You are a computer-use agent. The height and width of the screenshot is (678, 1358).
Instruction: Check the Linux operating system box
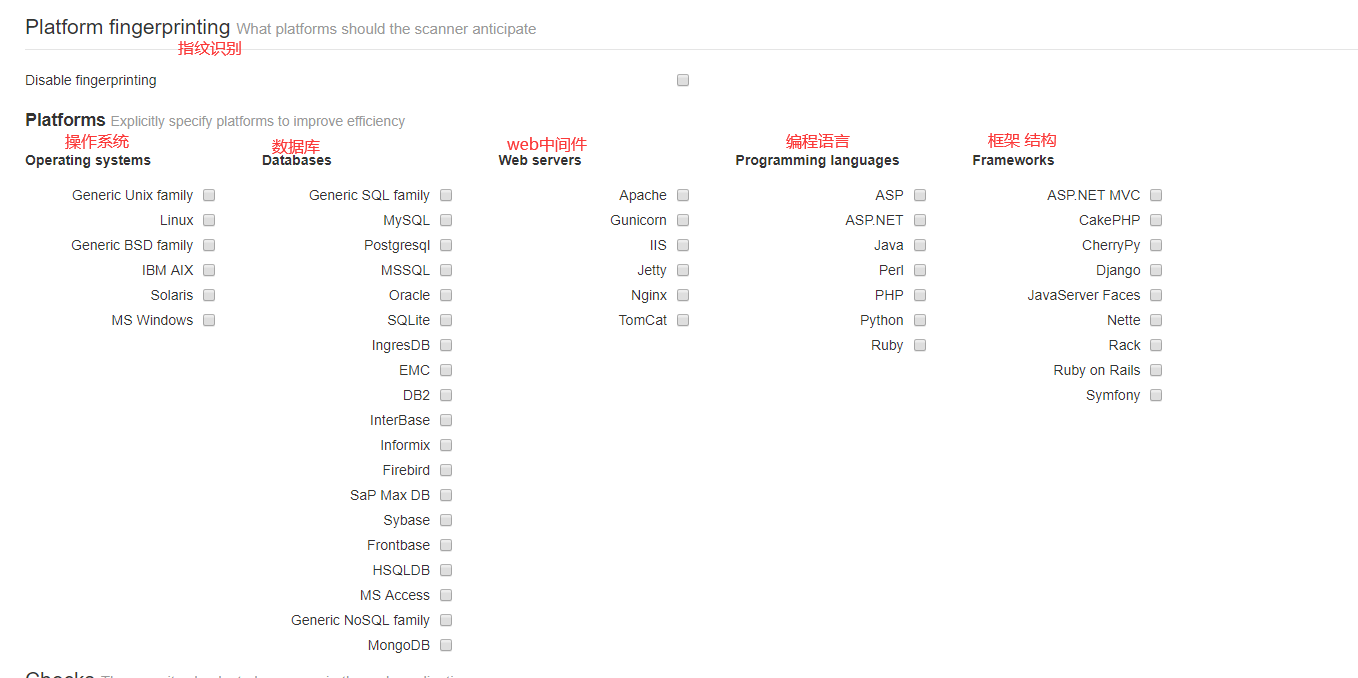point(209,220)
